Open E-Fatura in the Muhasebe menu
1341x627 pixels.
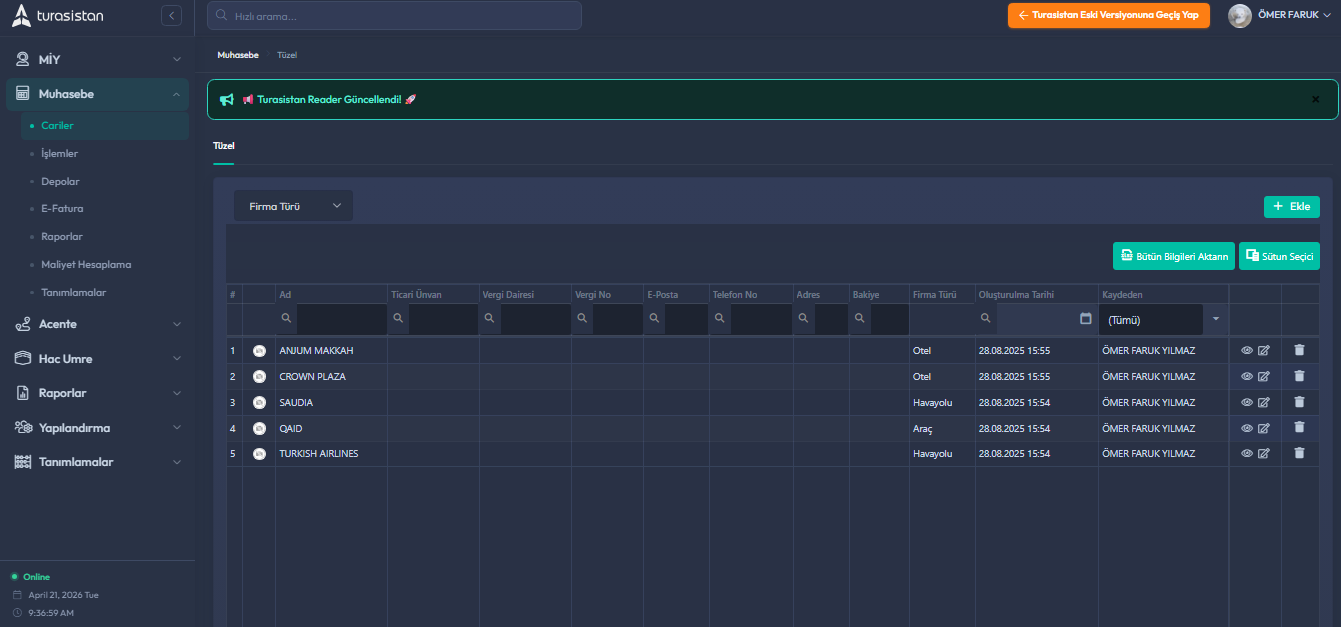coord(62,209)
